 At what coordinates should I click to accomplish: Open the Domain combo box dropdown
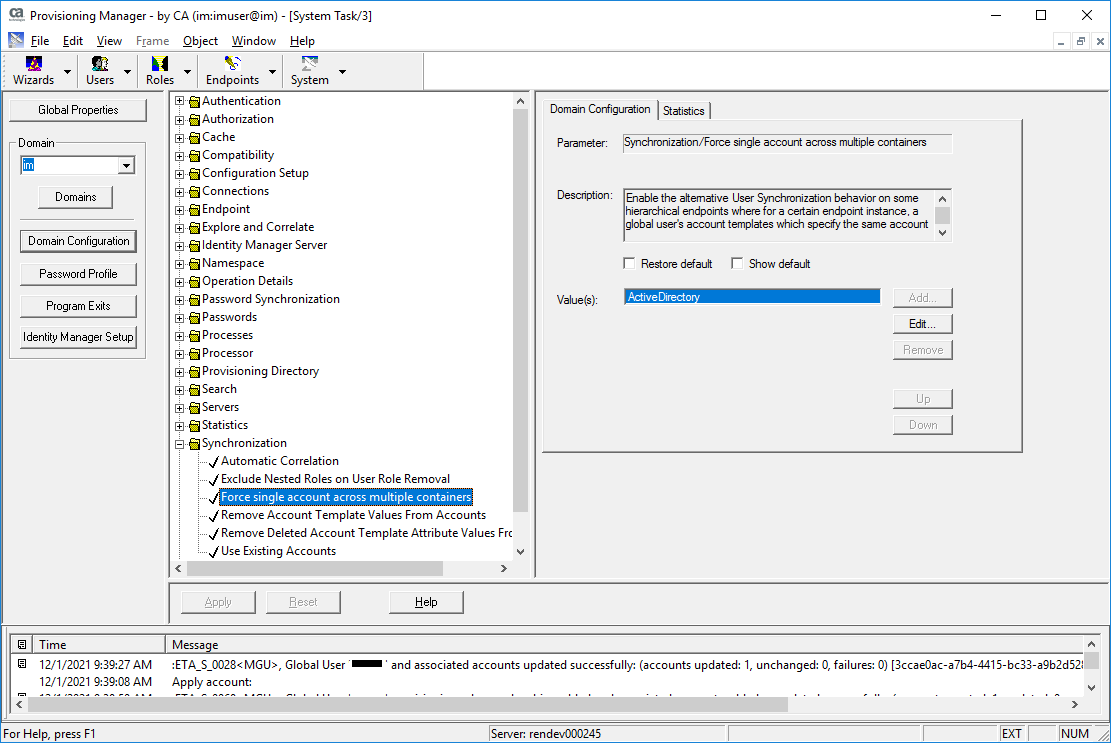[126, 166]
